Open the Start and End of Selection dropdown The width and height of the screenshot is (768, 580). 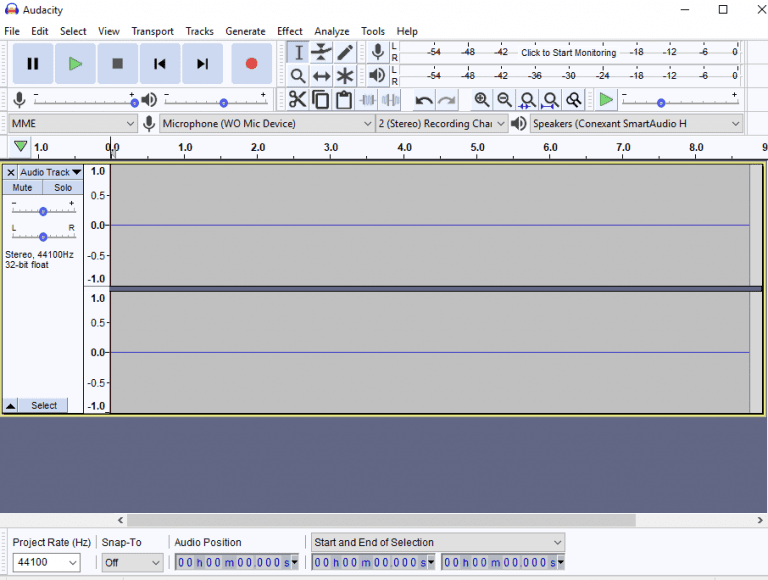[438, 542]
